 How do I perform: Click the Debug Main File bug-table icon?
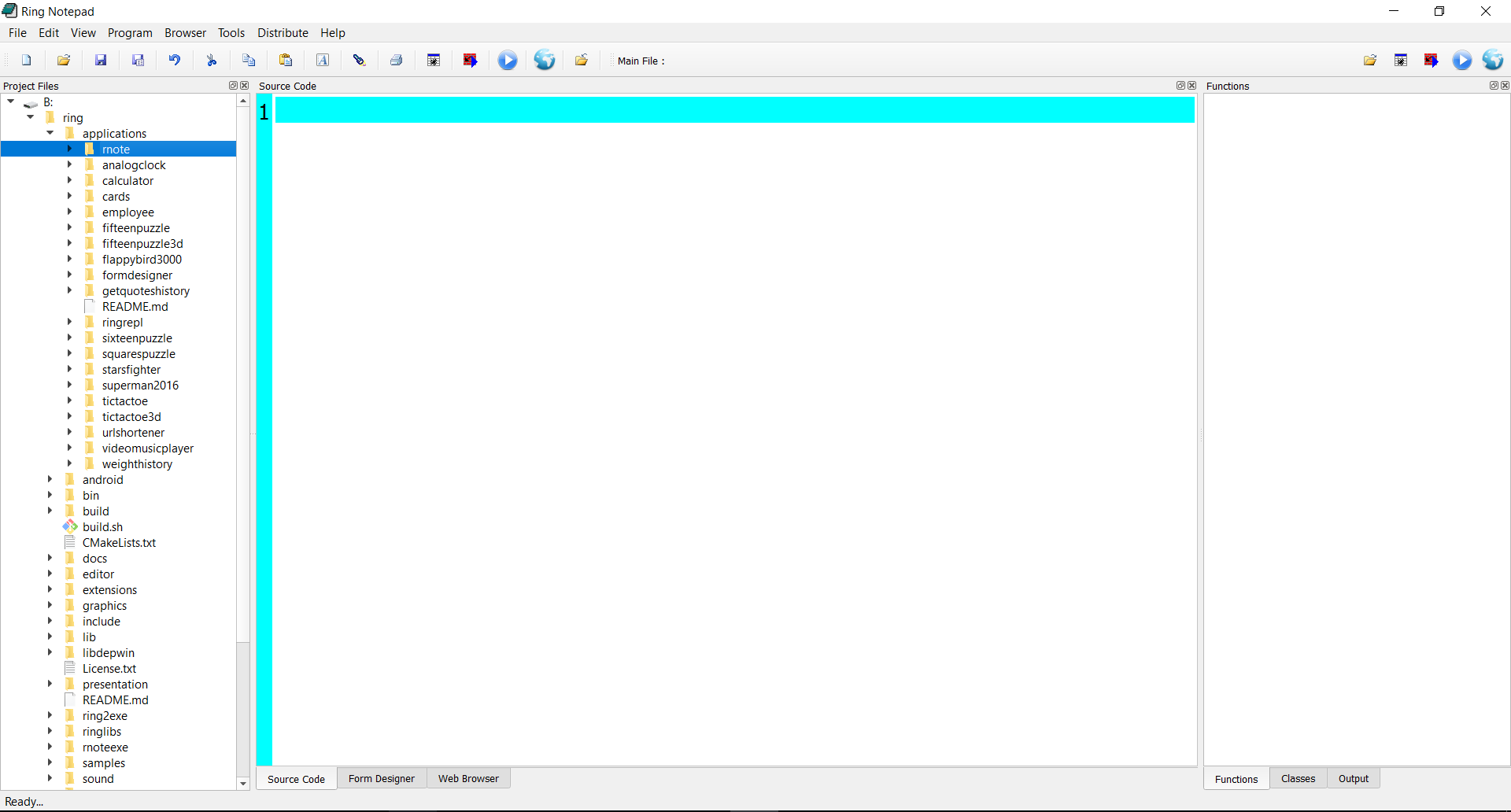(1401, 61)
